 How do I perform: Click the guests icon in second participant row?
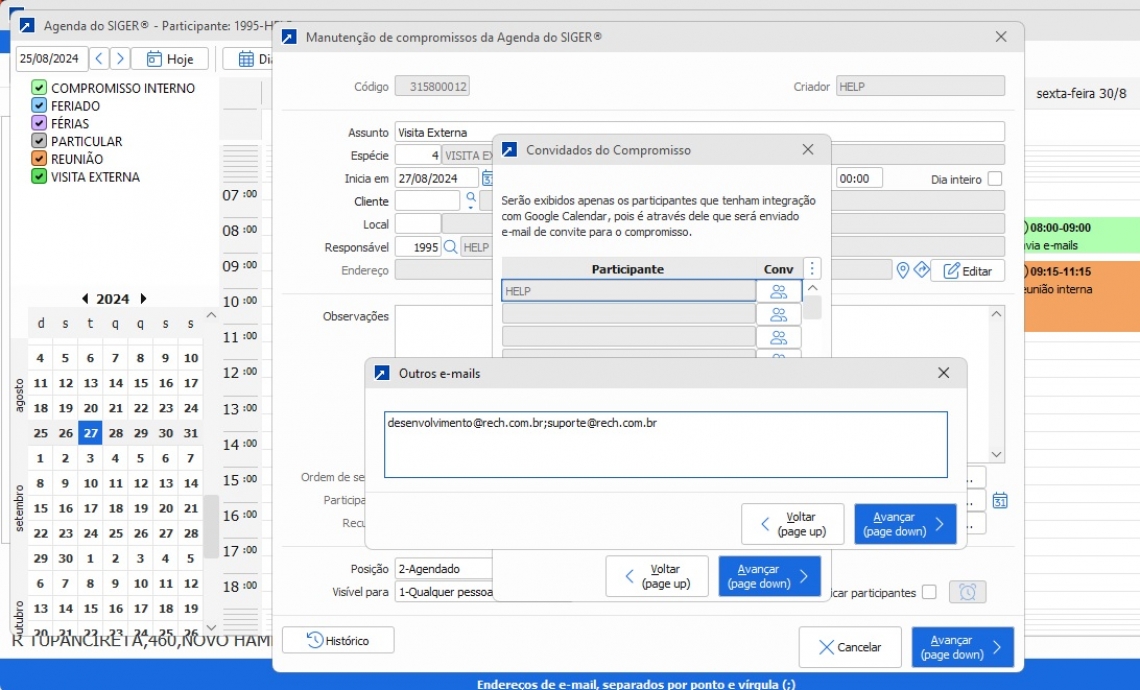point(779,314)
